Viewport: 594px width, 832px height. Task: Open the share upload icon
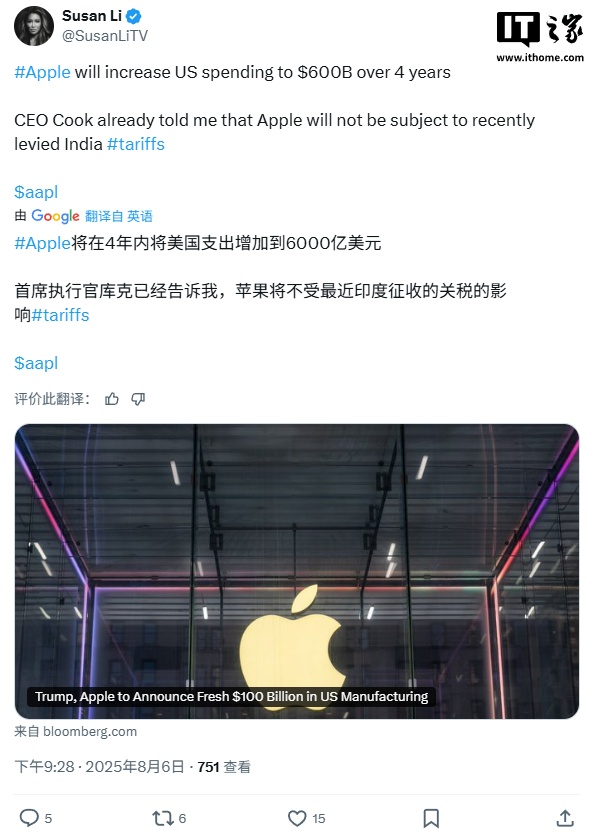pyautogui.click(x=565, y=818)
